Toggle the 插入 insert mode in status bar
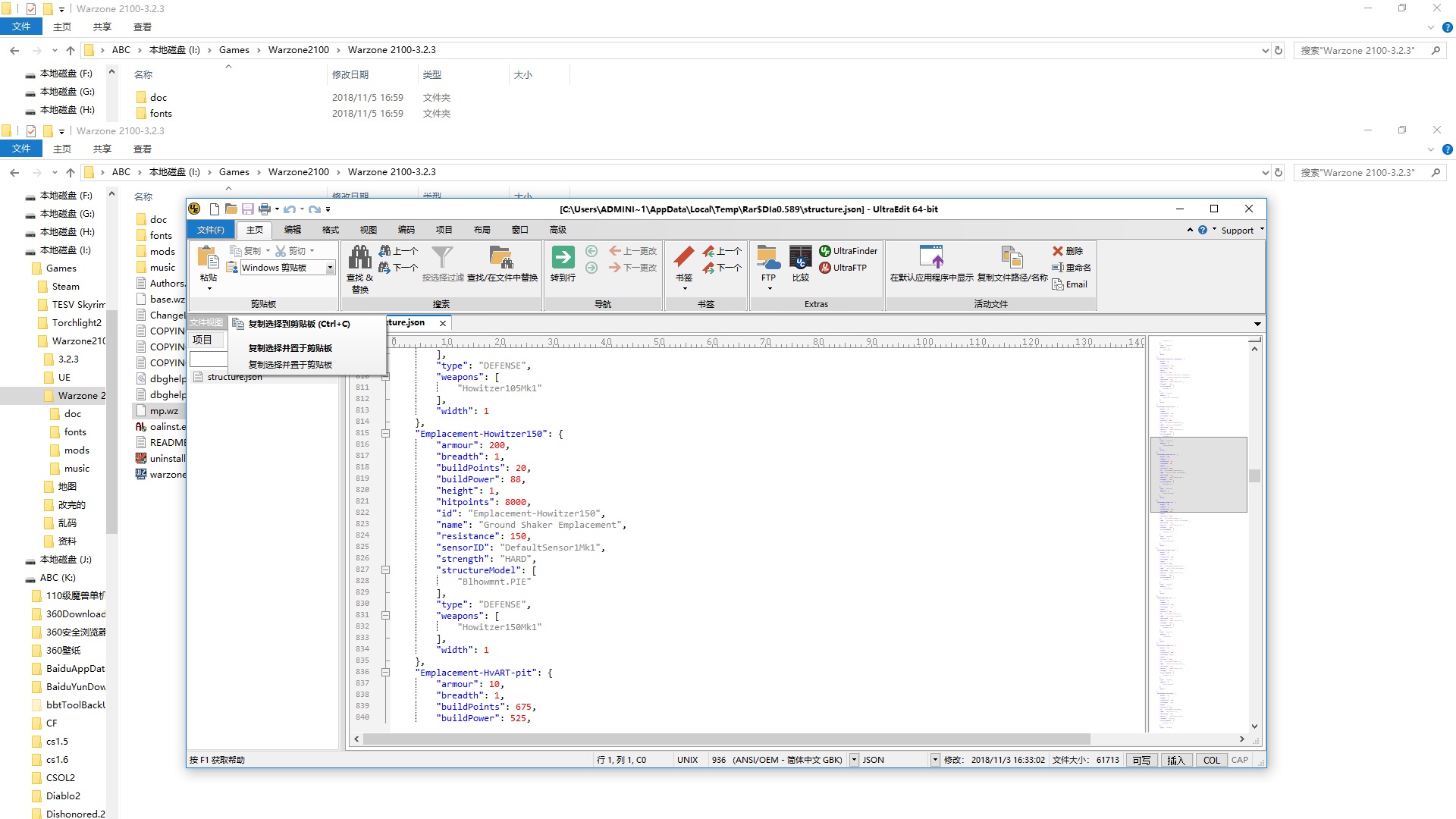The height and width of the screenshot is (819, 1456). point(1175,760)
